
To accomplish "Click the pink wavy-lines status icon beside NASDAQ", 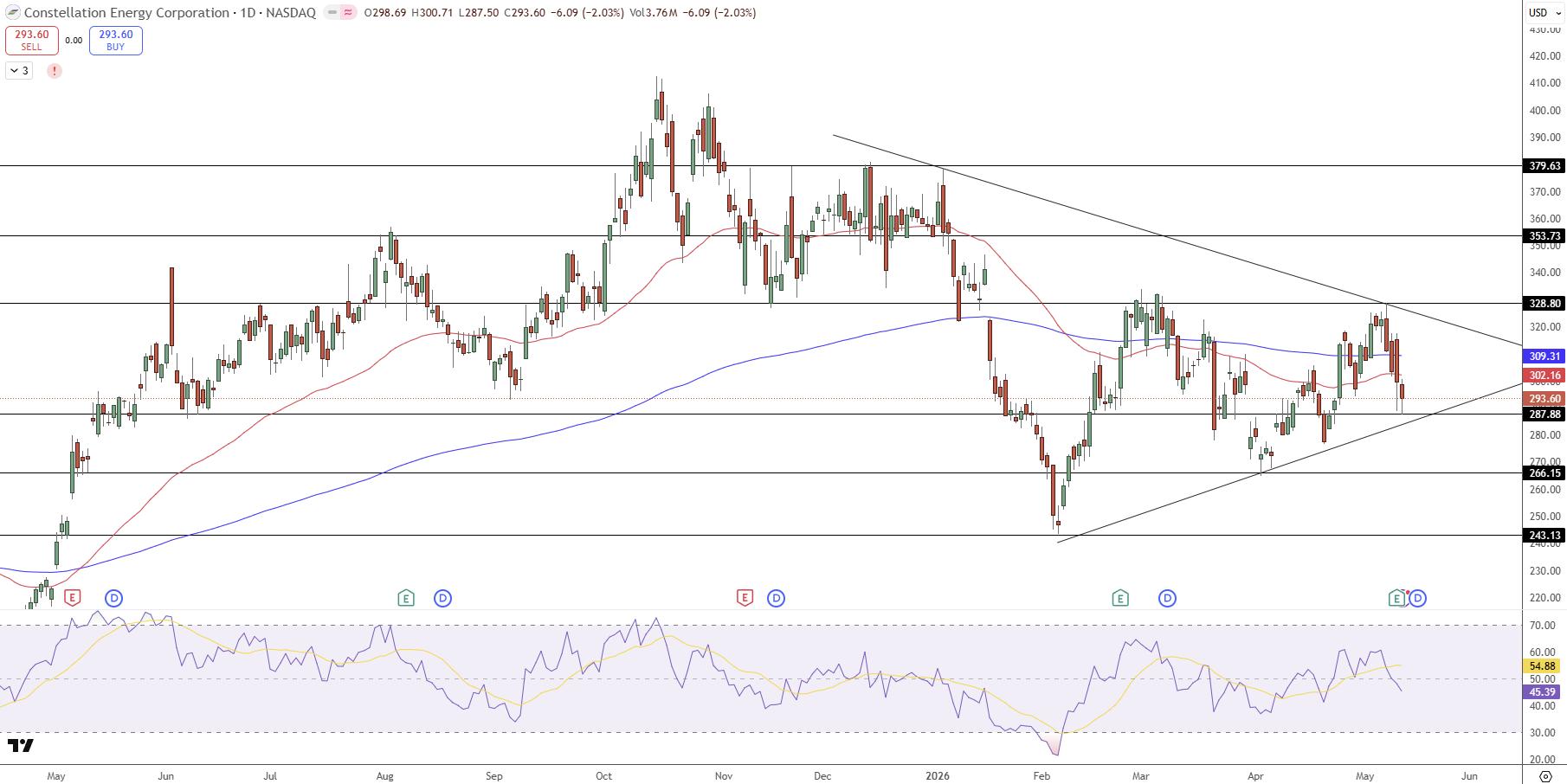I will (348, 13).
